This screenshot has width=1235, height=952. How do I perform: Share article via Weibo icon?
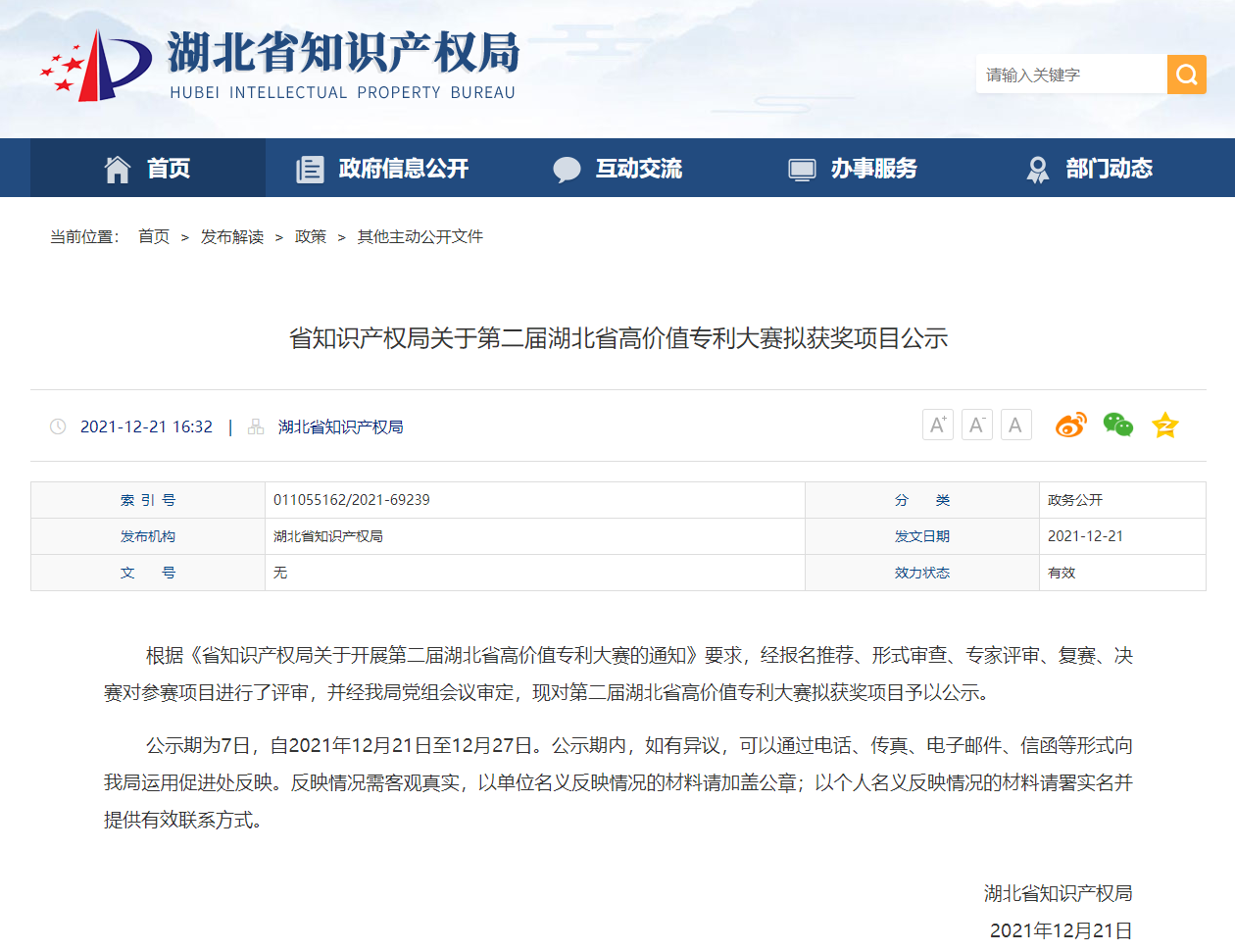[x=1070, y=425]
